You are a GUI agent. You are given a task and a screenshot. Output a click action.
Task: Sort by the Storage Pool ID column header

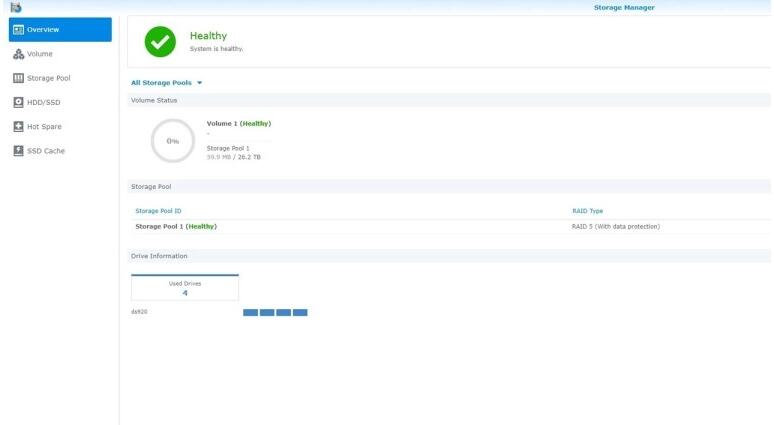(158, 211)
